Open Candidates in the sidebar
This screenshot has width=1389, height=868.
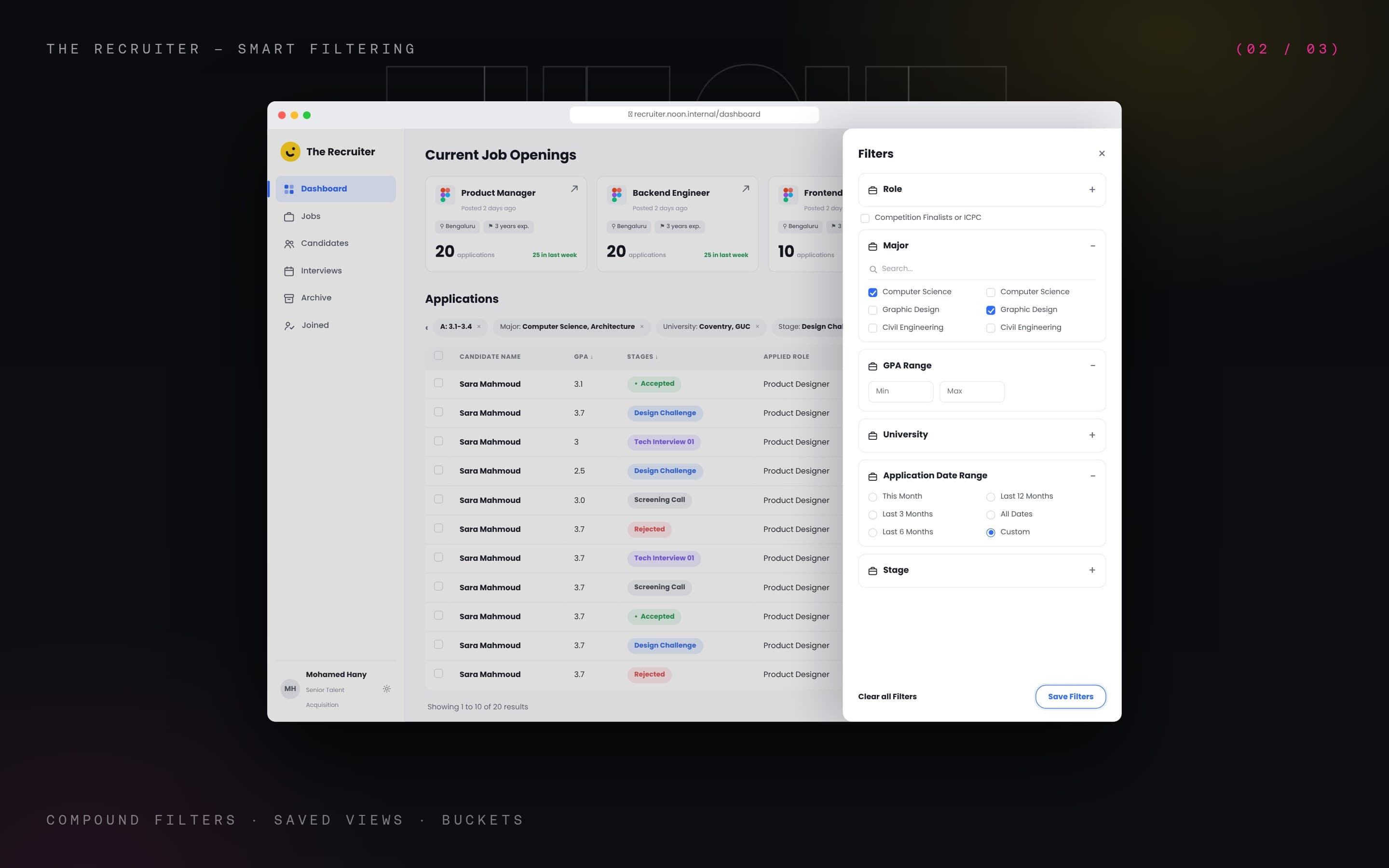pos(336,244)
